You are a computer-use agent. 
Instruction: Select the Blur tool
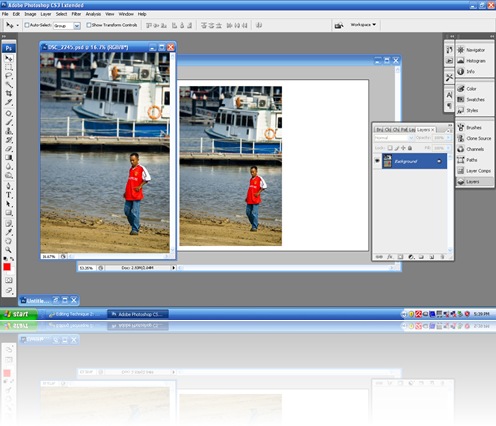(9, 166)
